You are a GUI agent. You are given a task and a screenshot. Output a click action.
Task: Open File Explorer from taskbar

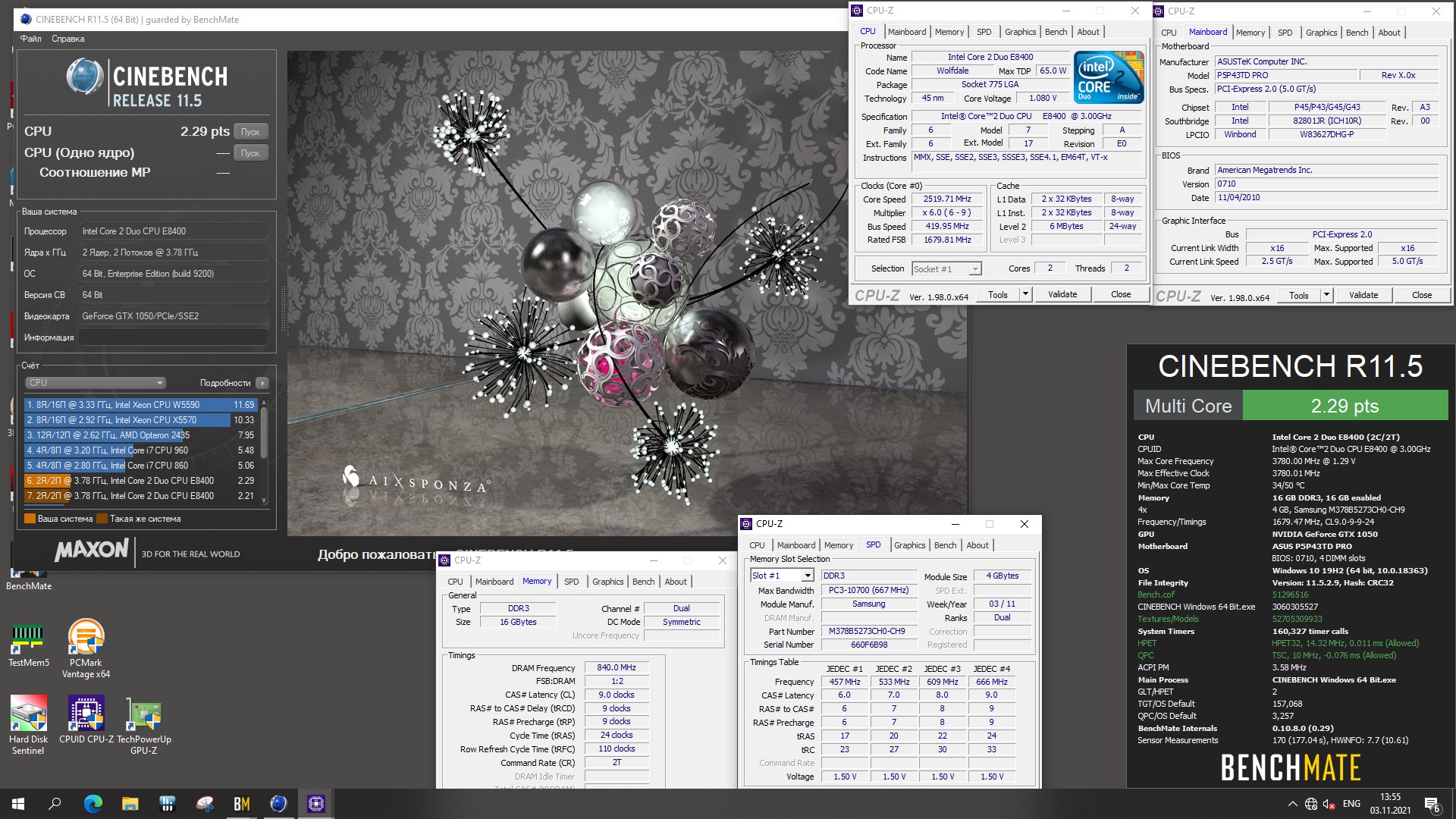pos(130,804)
